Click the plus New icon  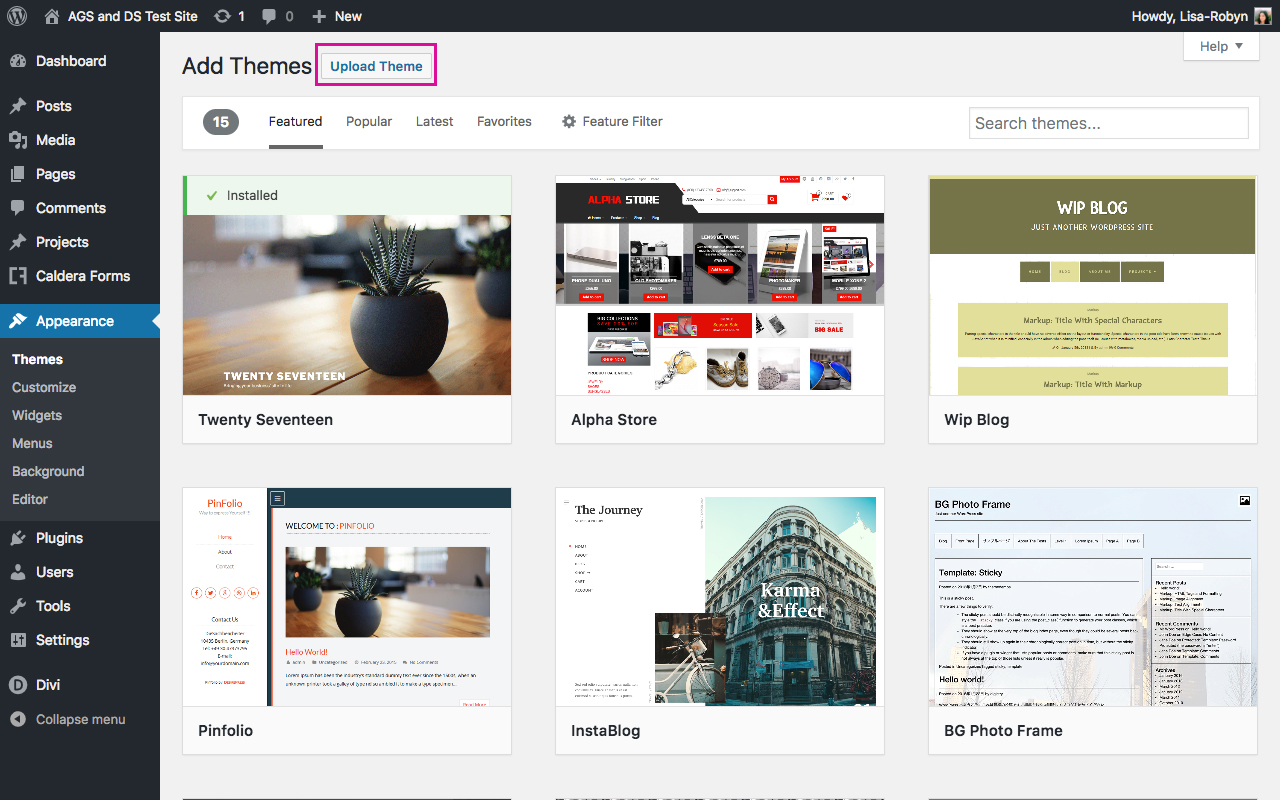(x=319, y=16)
